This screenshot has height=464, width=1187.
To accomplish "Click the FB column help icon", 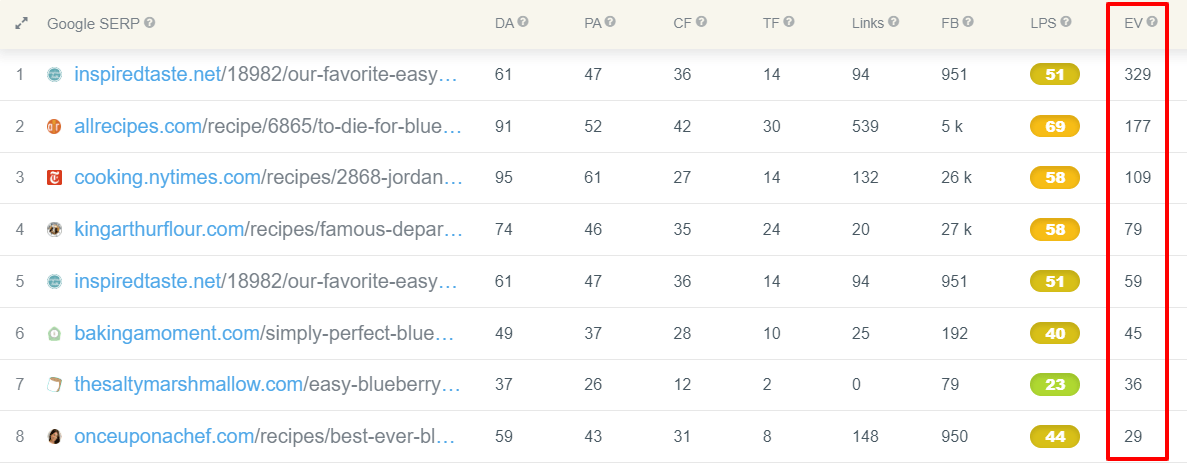I will (x=967, y=23).
